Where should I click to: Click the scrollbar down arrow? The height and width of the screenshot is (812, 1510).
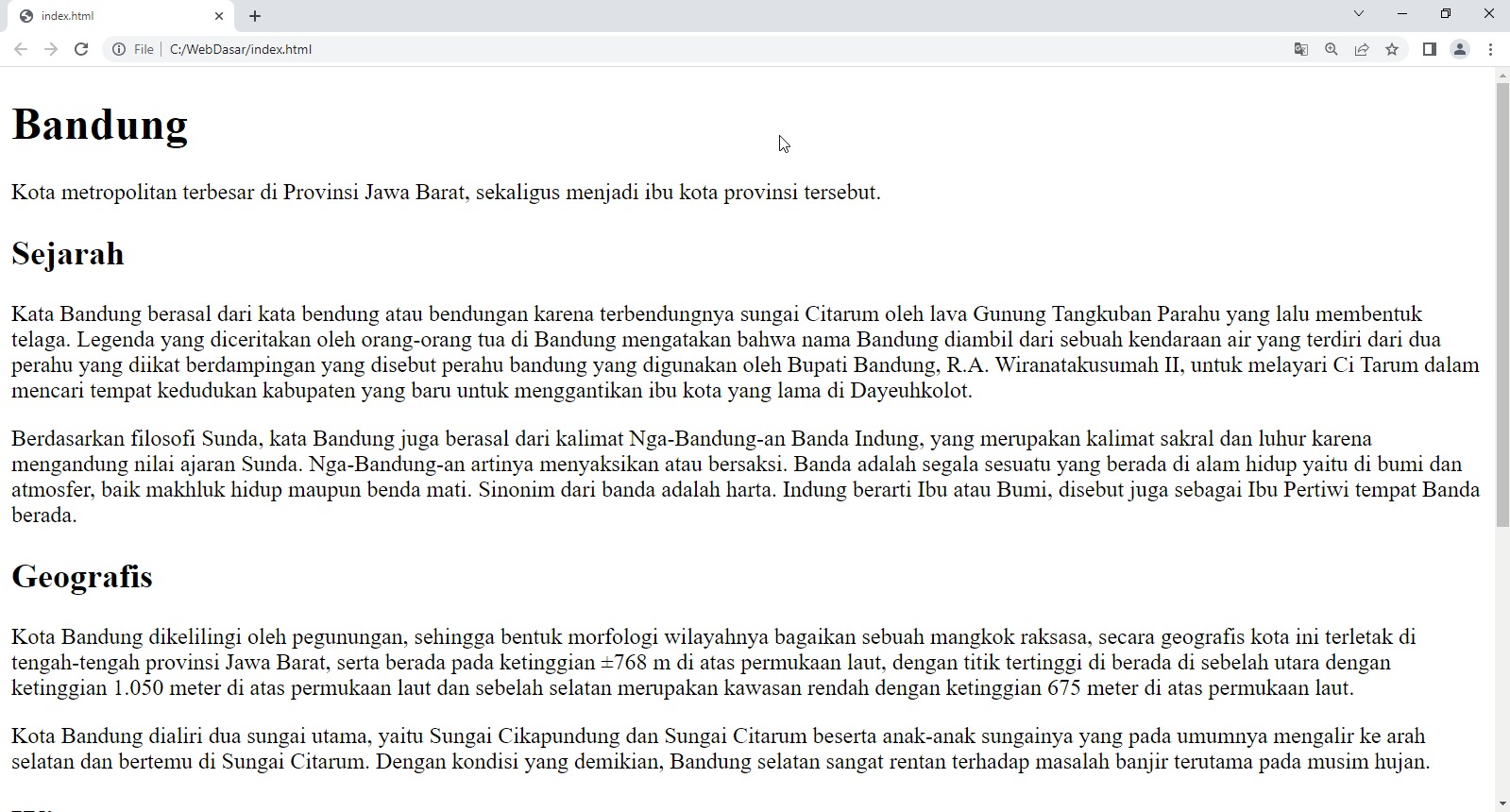tap(1502, 804)
